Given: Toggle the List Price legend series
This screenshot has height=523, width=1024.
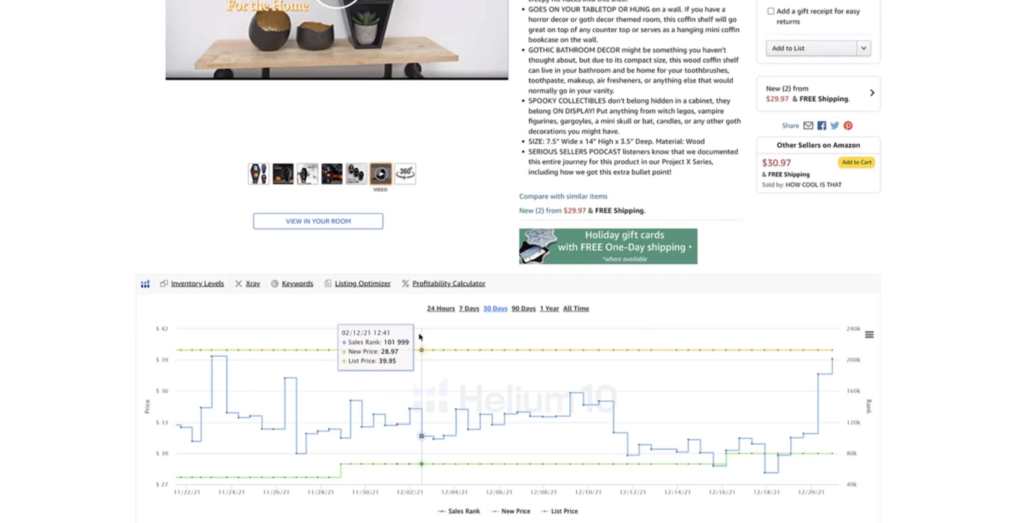Looking at the screenshot, I should (560, 511).
